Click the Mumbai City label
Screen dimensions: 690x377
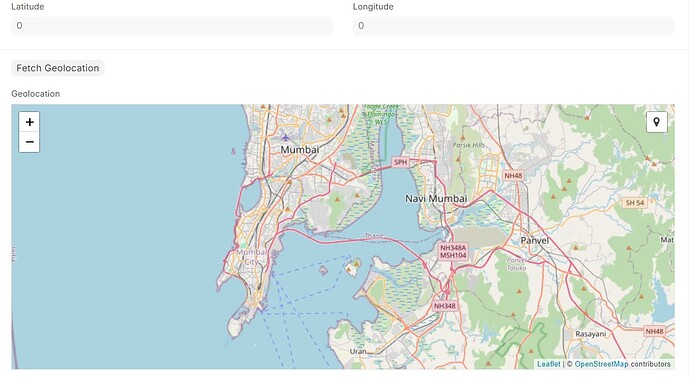pyautogui.click(x=251, y=257)
